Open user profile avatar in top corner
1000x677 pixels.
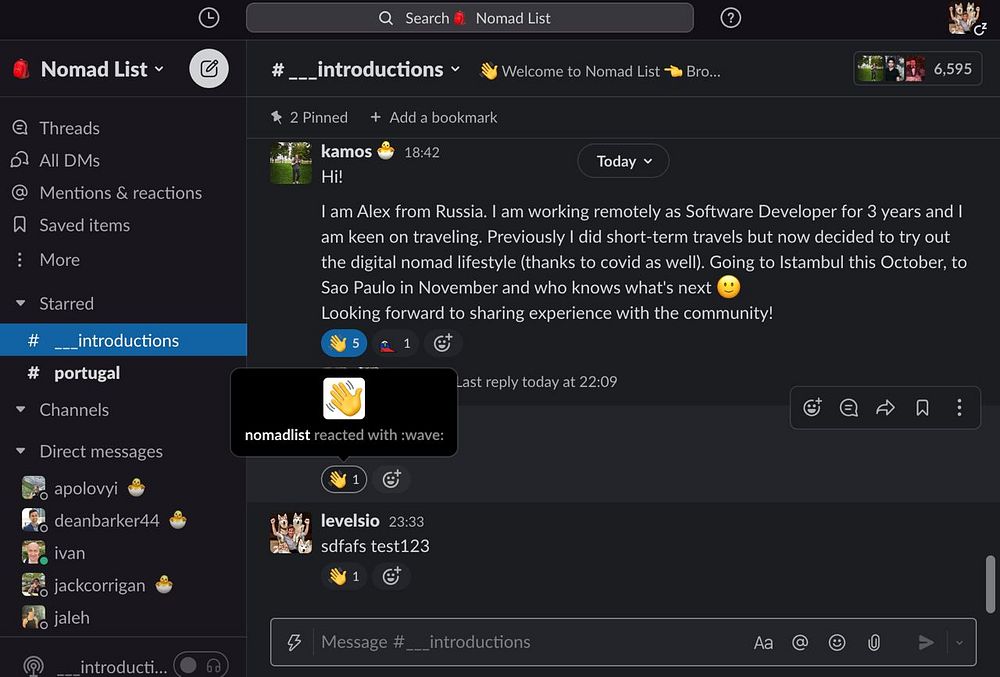coord(965,18)
